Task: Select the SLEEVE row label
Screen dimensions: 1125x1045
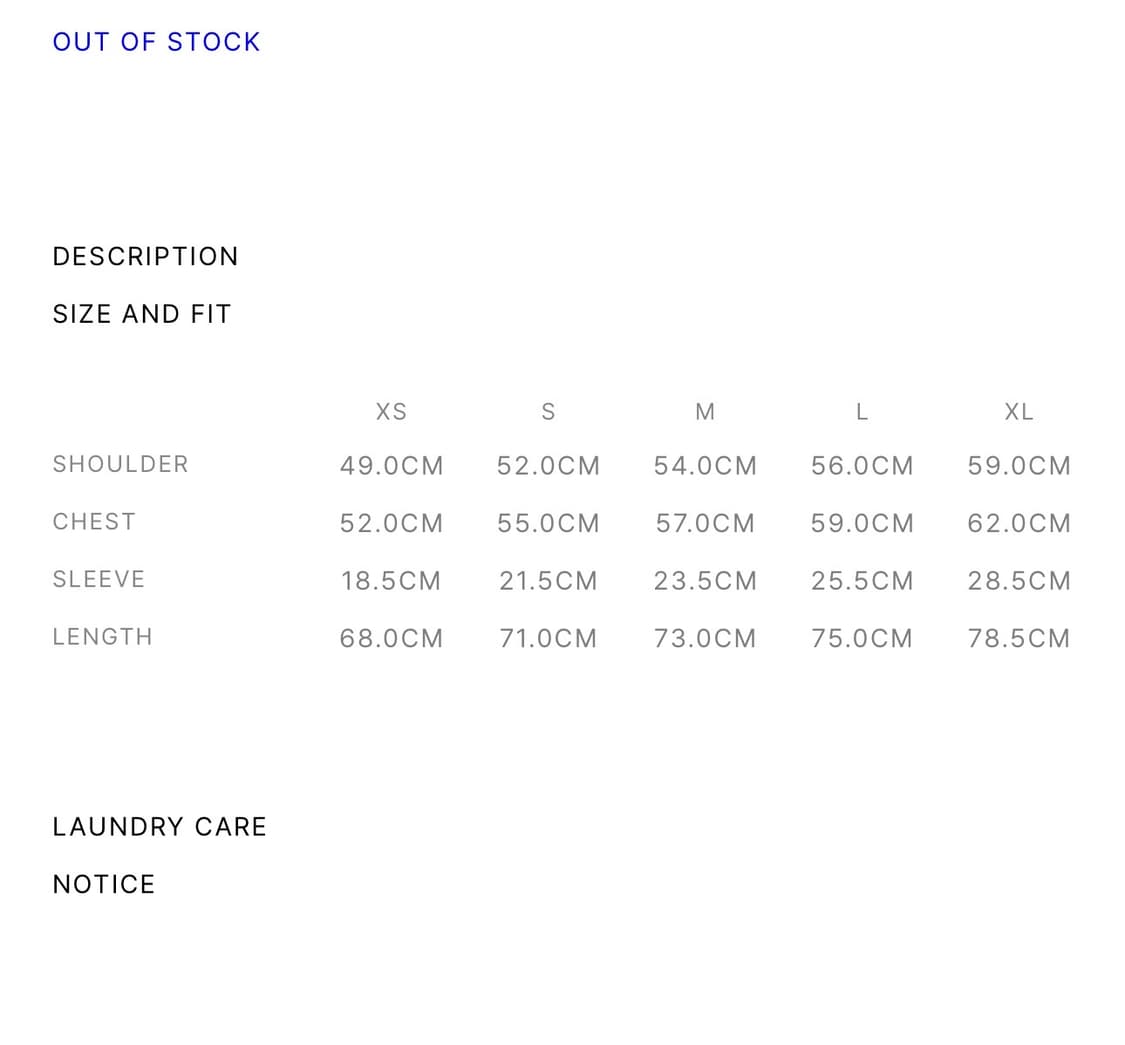Action: [98, 580]
